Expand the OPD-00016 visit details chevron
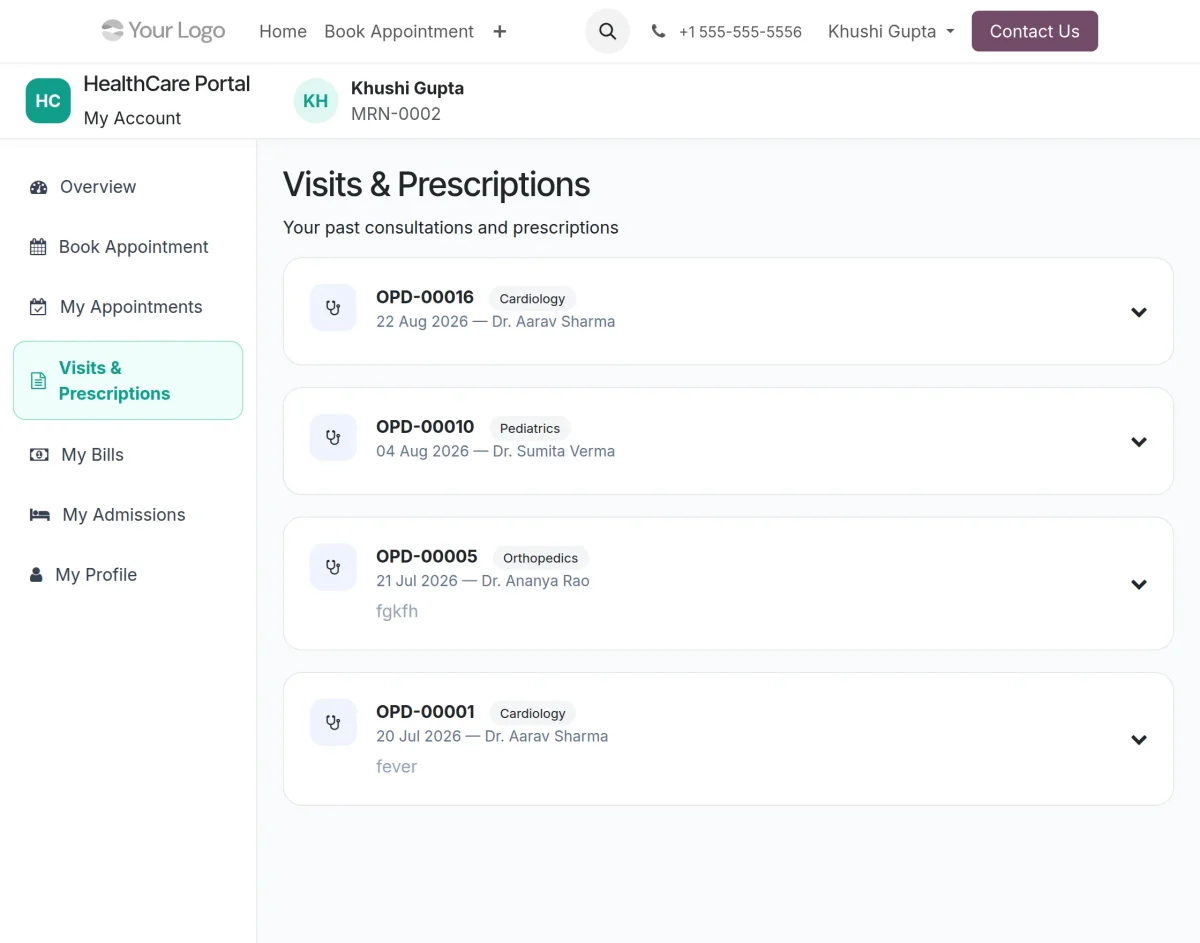1200x943 pixels. point(1138,312)
